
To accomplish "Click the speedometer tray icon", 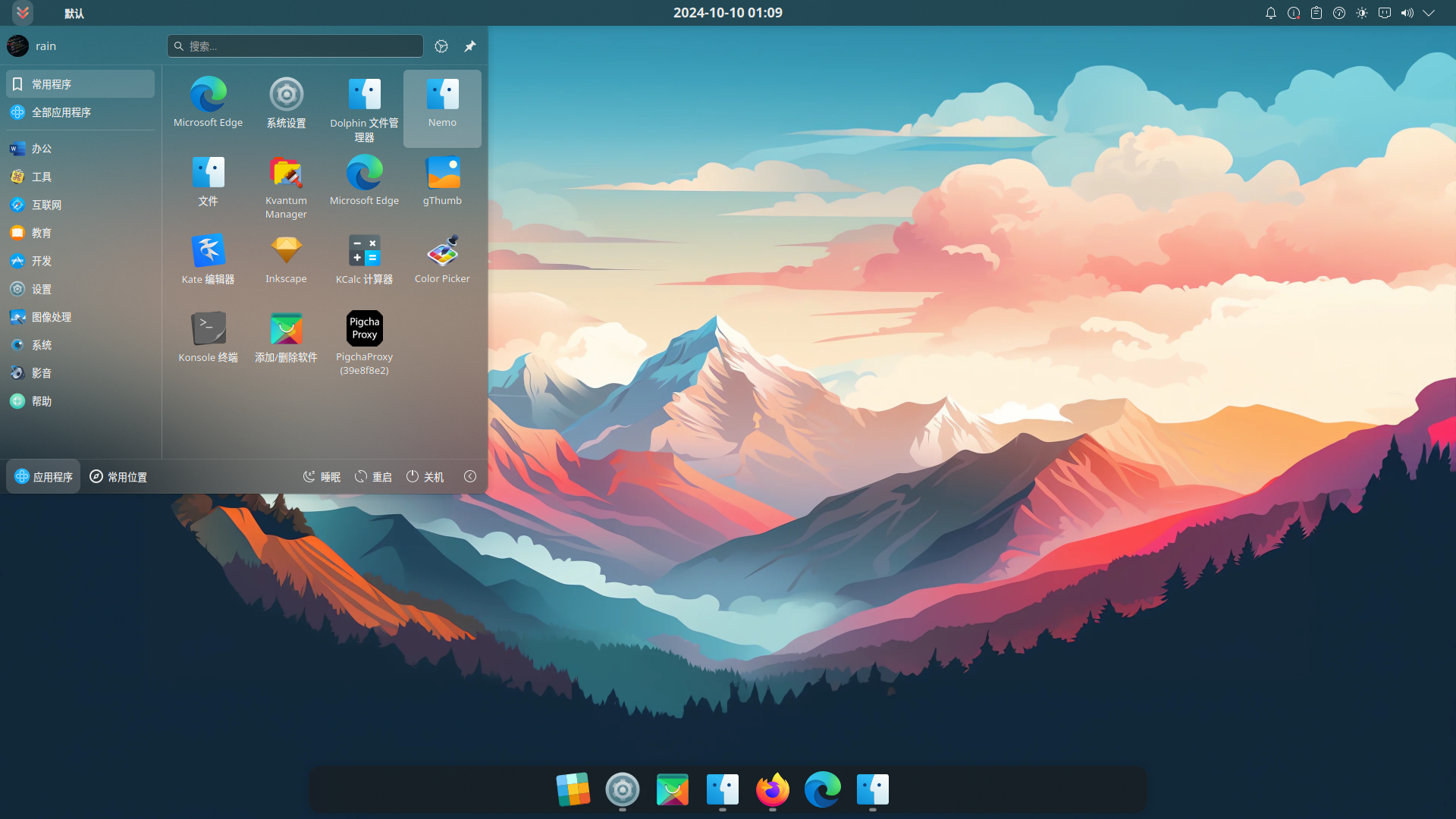I will [x=1339, y=13].
